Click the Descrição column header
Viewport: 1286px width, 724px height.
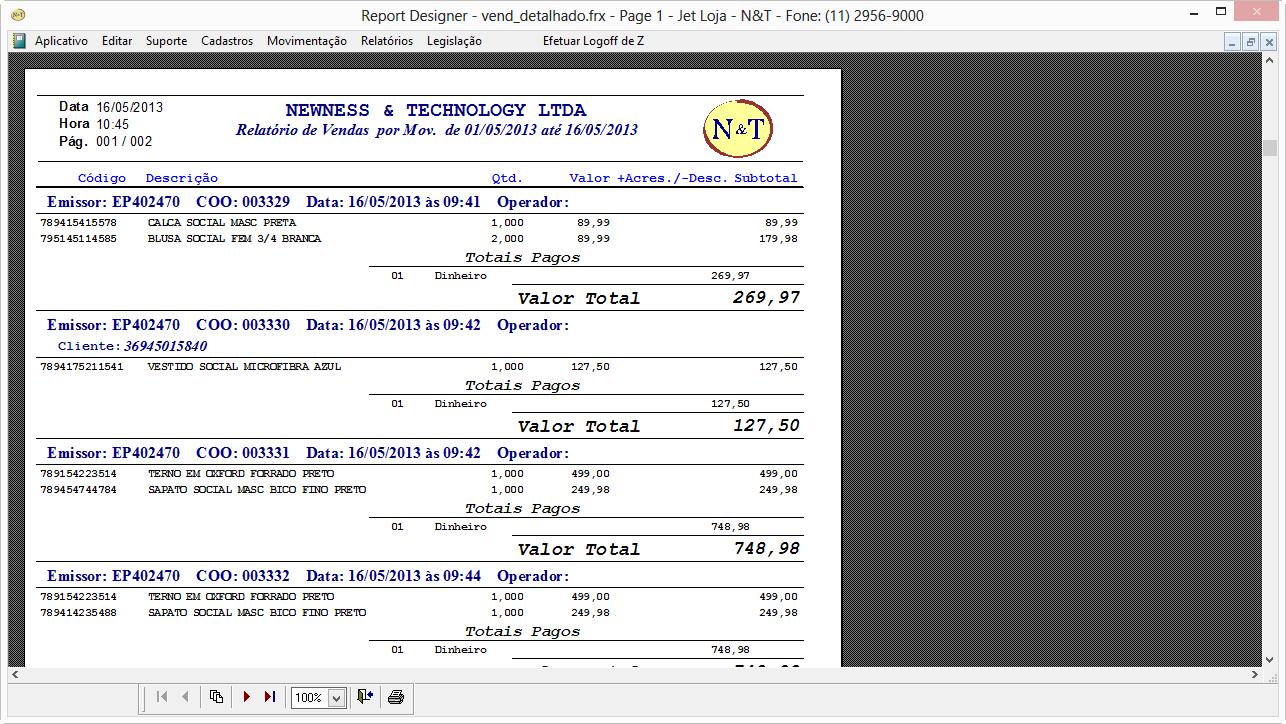[x=182, y=178]
